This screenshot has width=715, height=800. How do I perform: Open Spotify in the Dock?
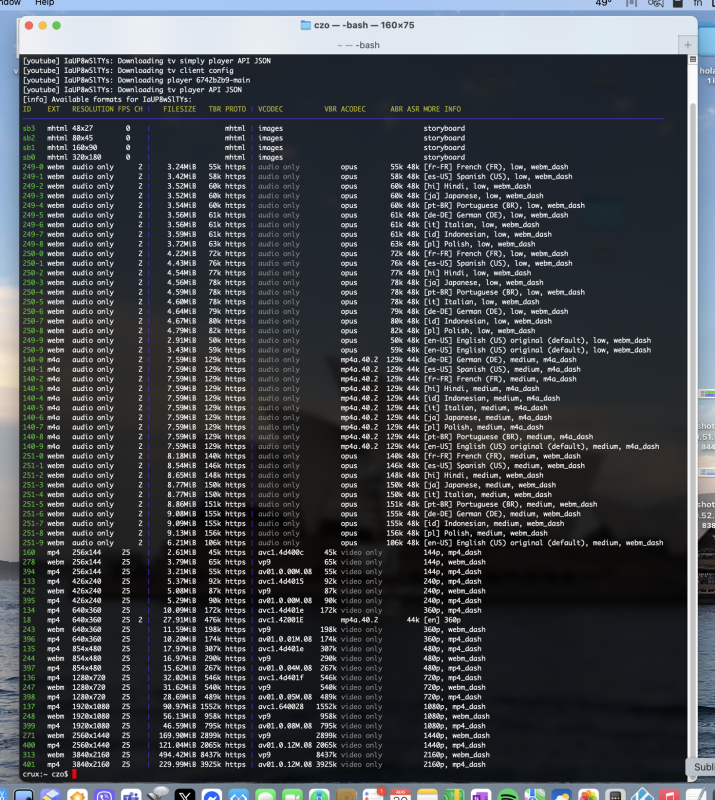[x=507, y=794]
